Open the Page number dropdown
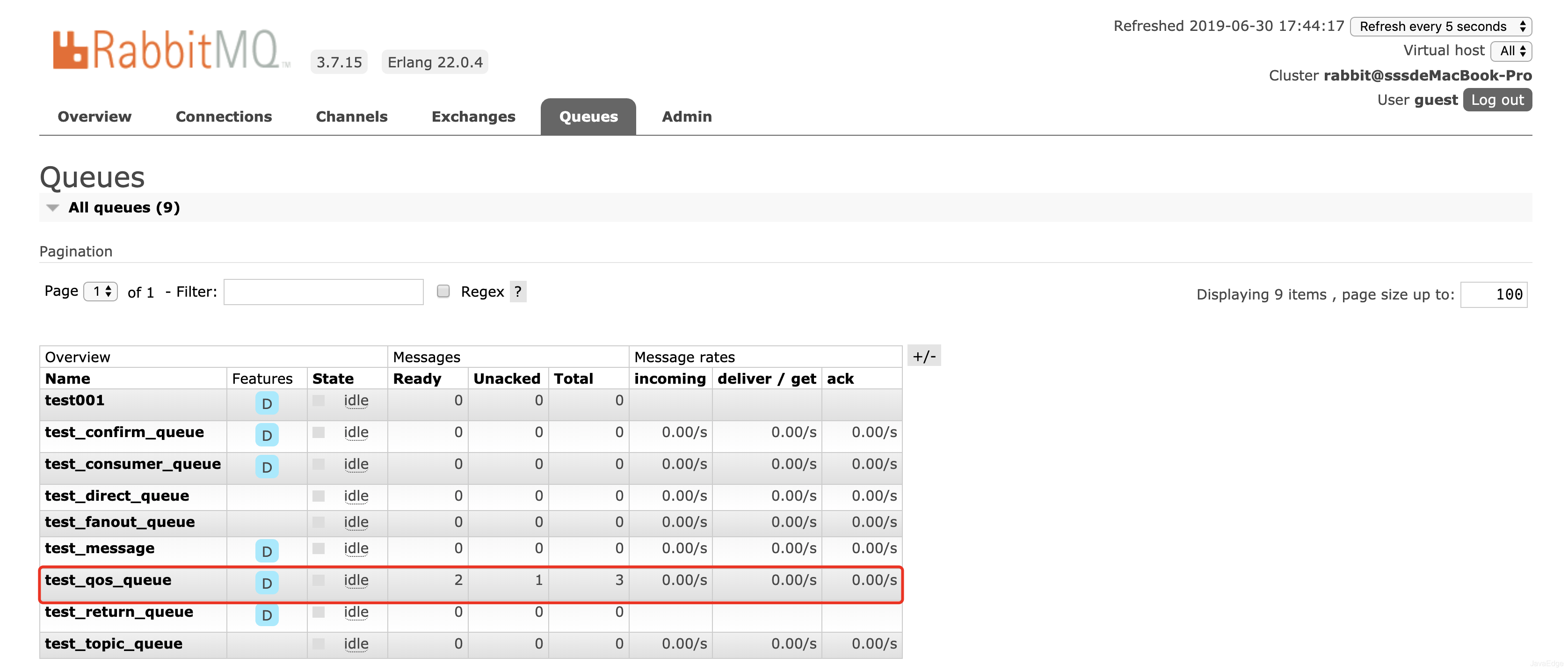This screenshot has height=672, width=1568. point(101,292)
